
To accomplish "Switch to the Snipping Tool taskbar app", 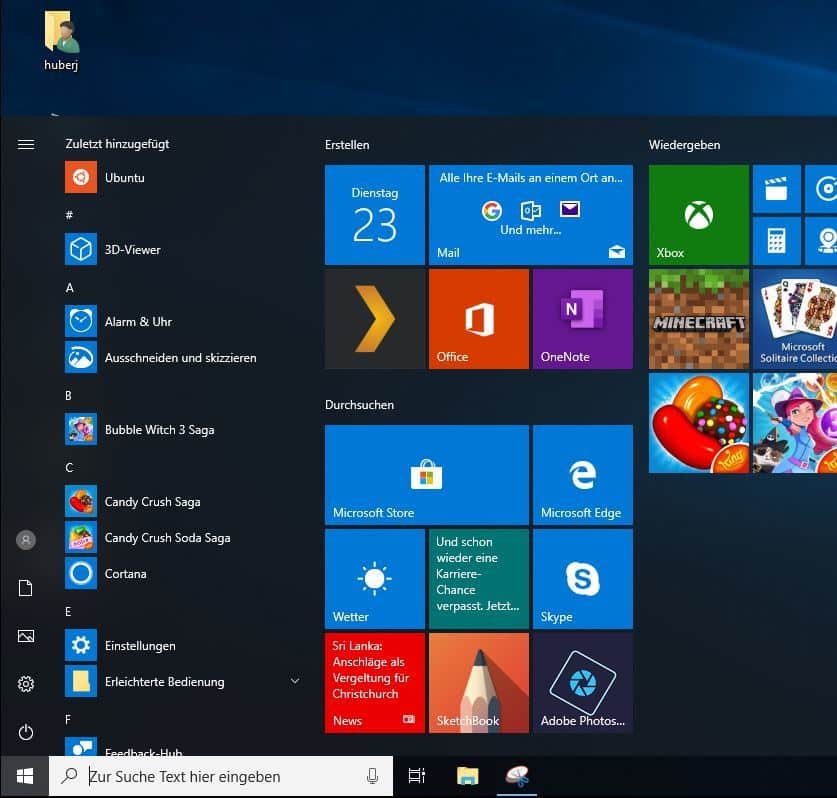I will coord(517,776).
